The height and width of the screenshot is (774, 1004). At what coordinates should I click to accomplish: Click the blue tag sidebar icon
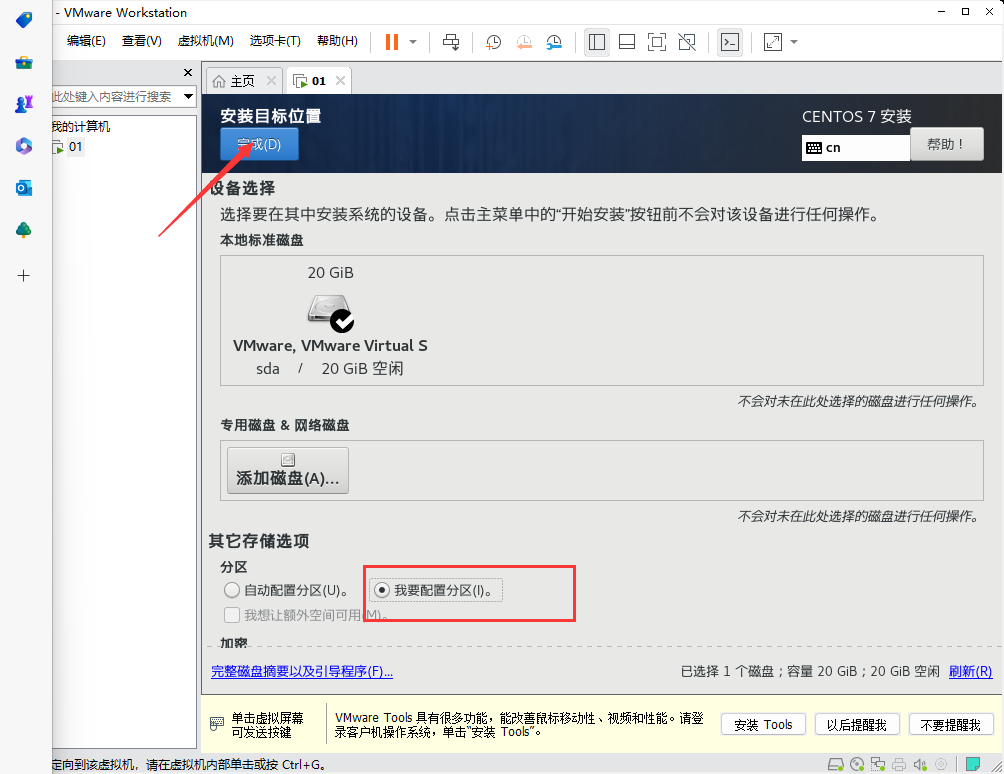click(x=24, y=20)
